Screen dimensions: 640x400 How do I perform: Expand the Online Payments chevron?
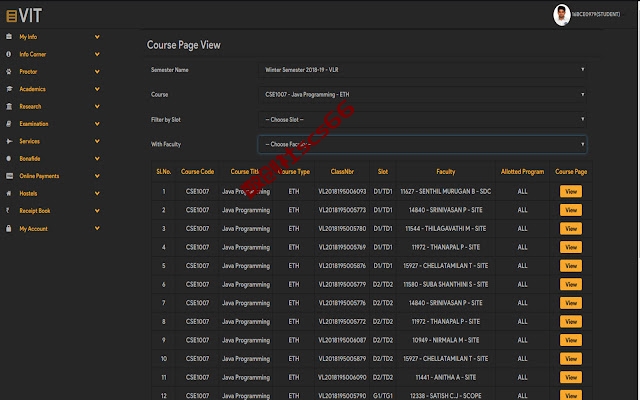[x=97, y=176]
